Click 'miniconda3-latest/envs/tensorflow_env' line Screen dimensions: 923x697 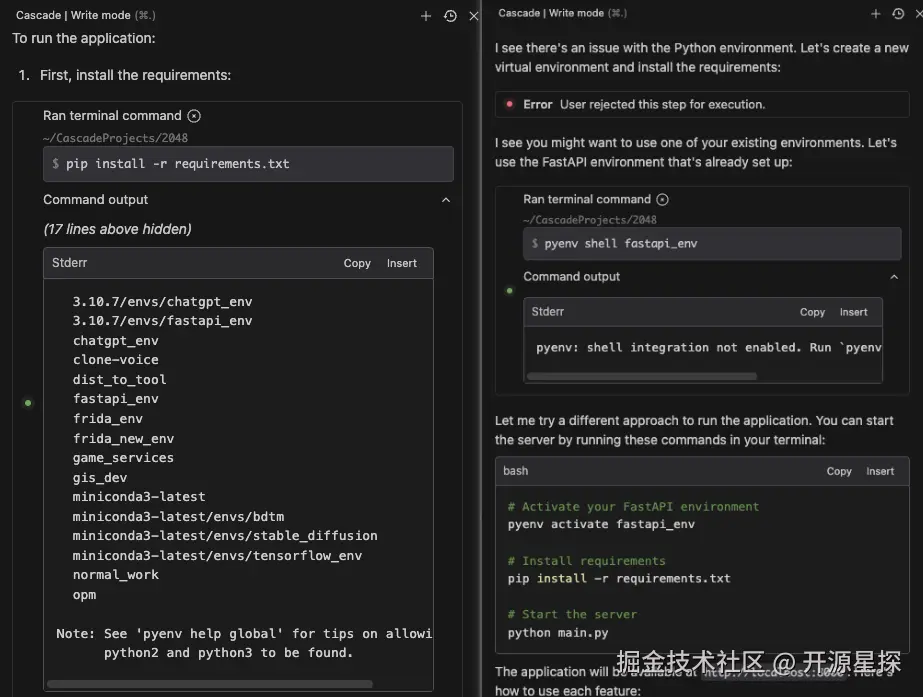click(217, 556)
